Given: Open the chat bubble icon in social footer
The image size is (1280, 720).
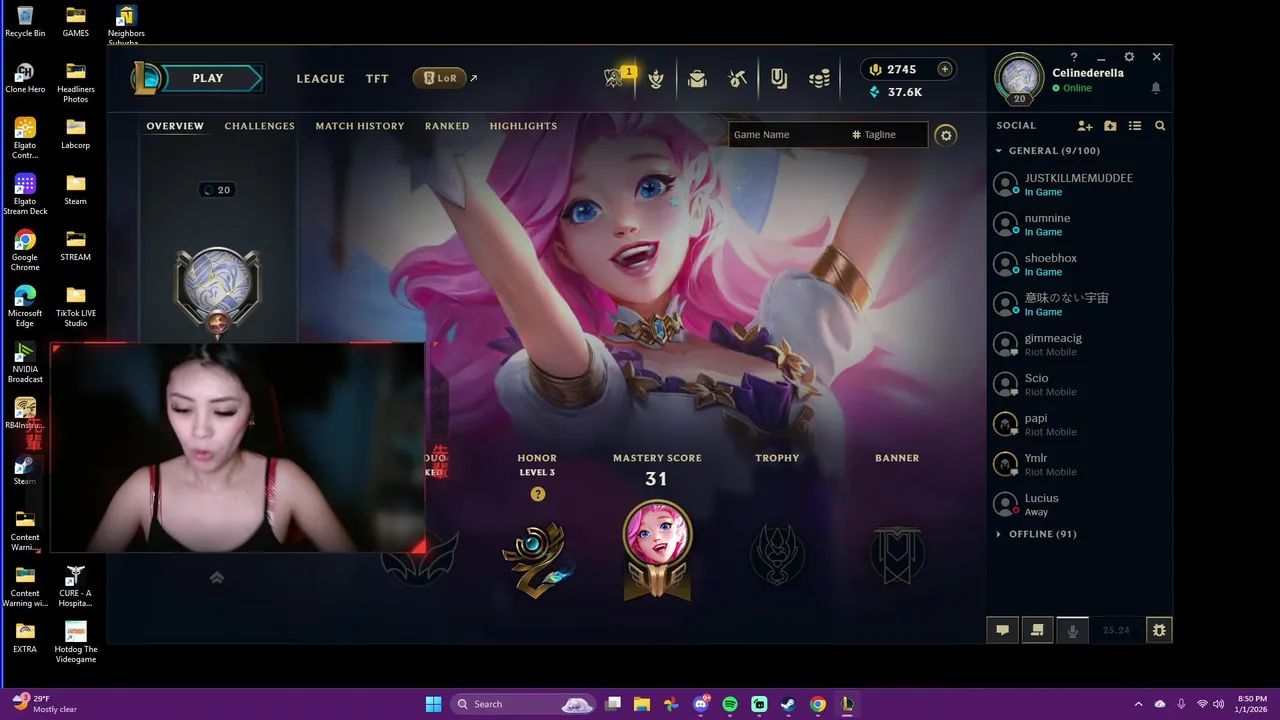Looking at the screenshot, I should pyautogui.click(x=1002, y=630).
